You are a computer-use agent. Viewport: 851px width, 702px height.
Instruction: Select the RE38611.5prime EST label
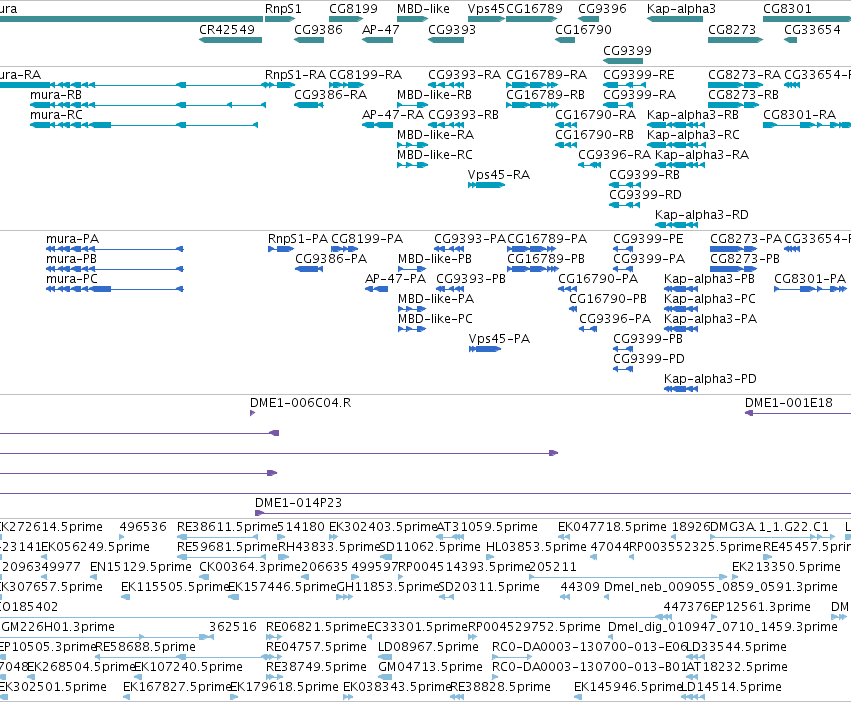pyautogui.click(x=227, y=527)
